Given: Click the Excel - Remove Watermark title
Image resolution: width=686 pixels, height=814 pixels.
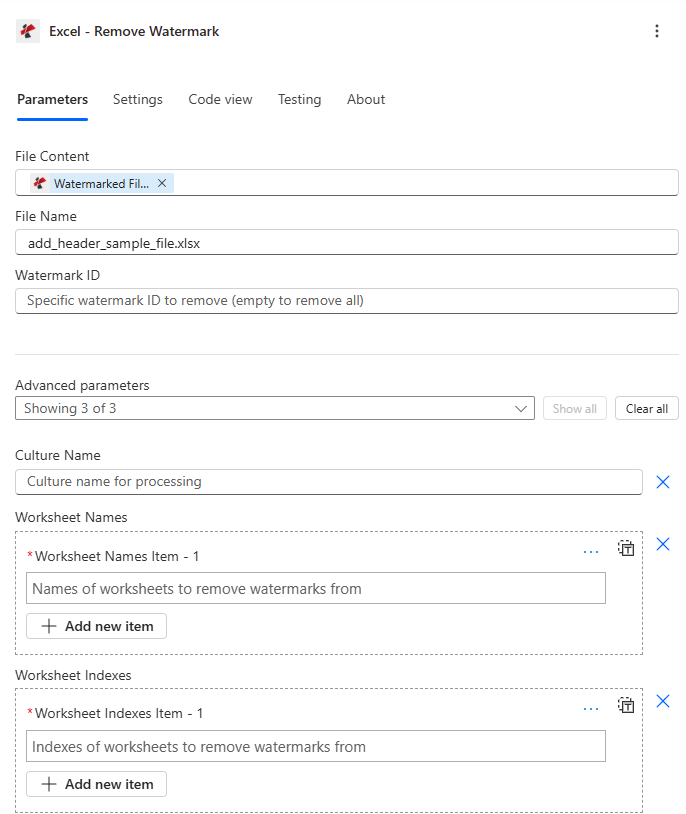Looking at the screenshot, I should click(x=134, y=32).
